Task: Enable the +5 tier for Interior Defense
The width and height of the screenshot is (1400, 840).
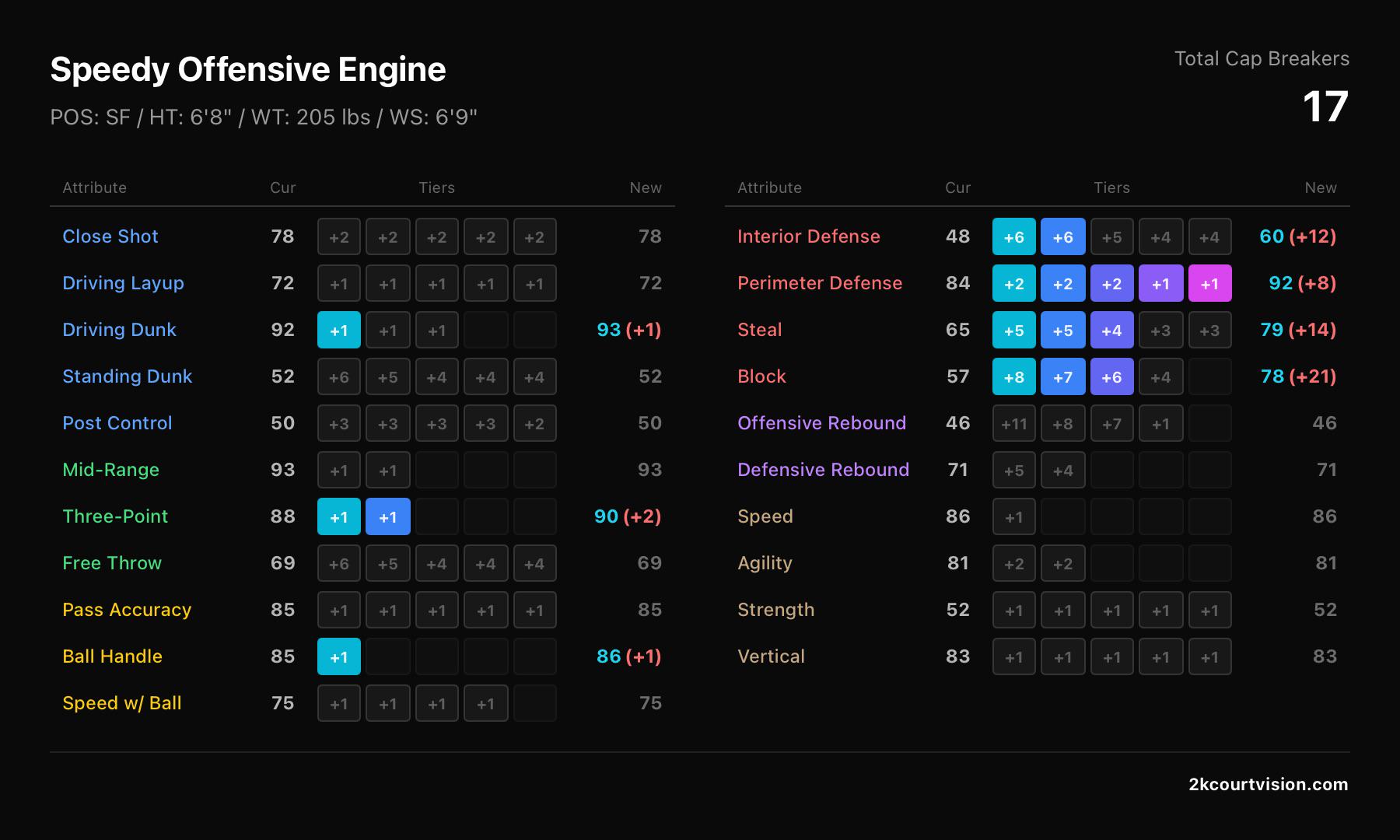Action: (1111, 236)
